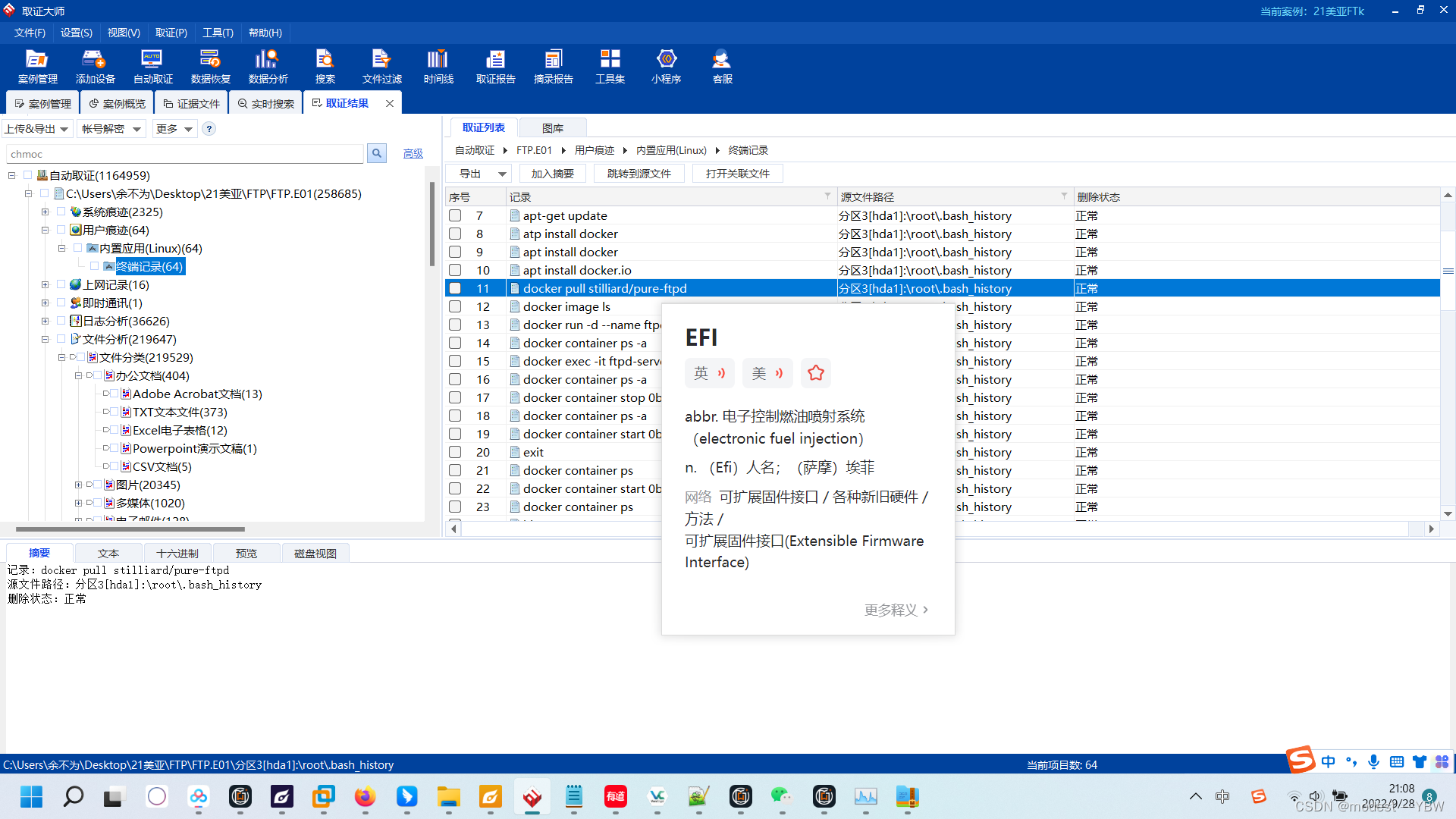Play the British pronunciation of EFI
This screenshot has width=1456, height=819.
pos(710,373)
